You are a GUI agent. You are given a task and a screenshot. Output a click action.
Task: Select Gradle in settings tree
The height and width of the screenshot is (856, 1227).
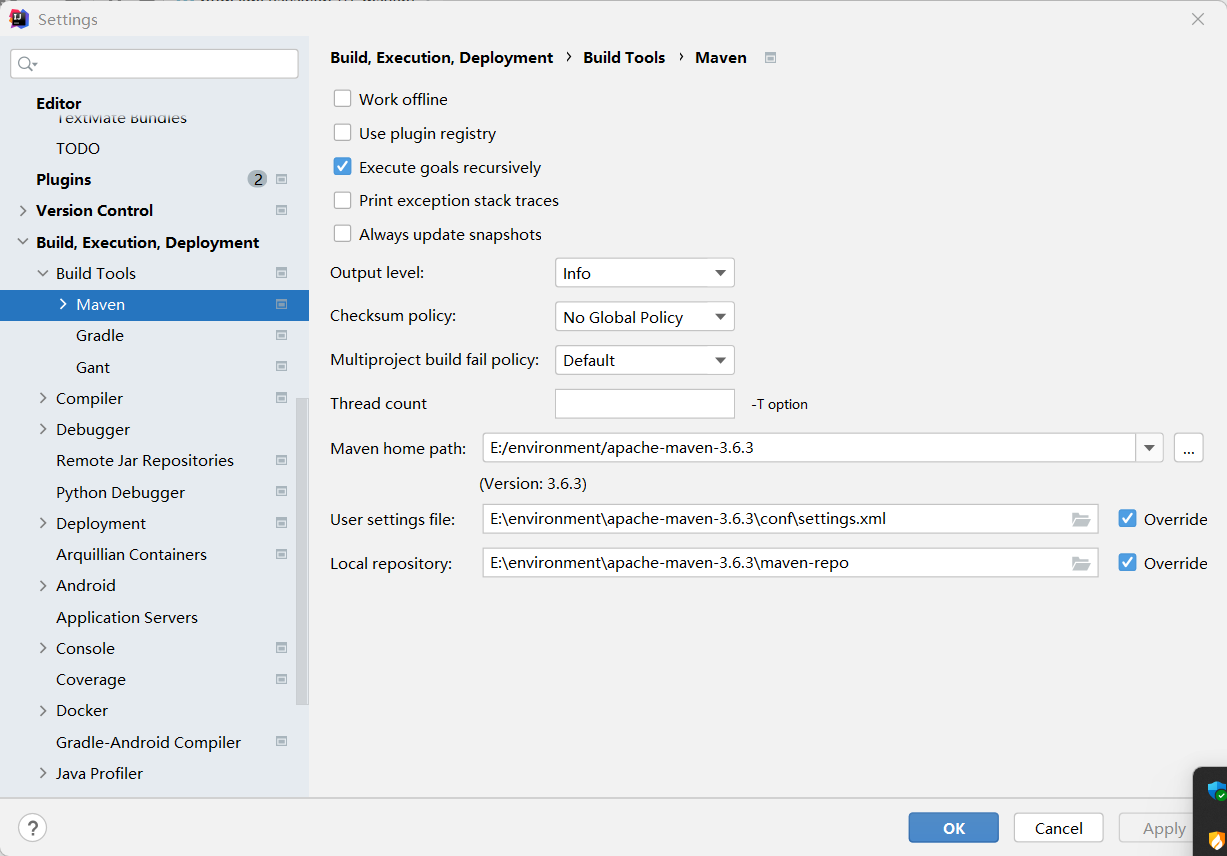pos(100,335)
